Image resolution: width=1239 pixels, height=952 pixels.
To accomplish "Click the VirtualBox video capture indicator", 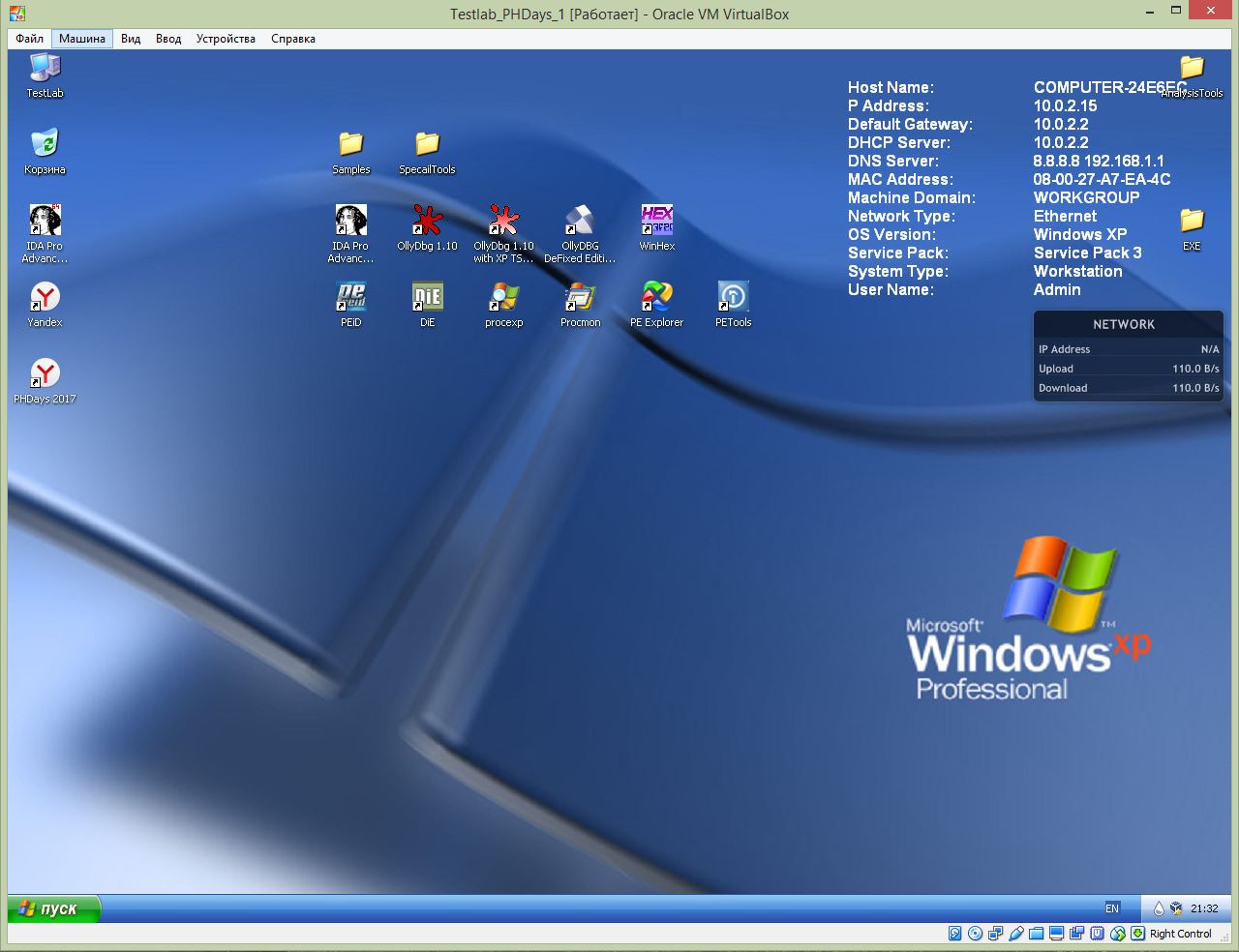I will [1076, 934].
